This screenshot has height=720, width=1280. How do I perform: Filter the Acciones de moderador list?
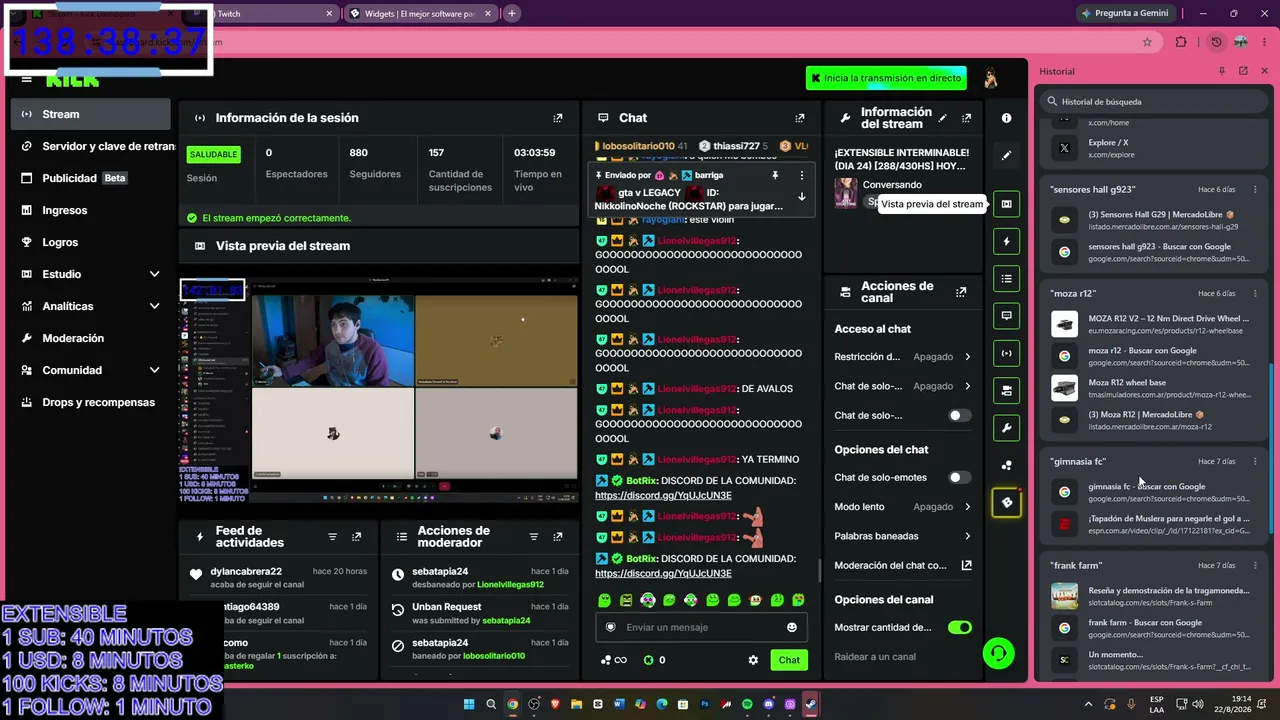coord(534,537)
